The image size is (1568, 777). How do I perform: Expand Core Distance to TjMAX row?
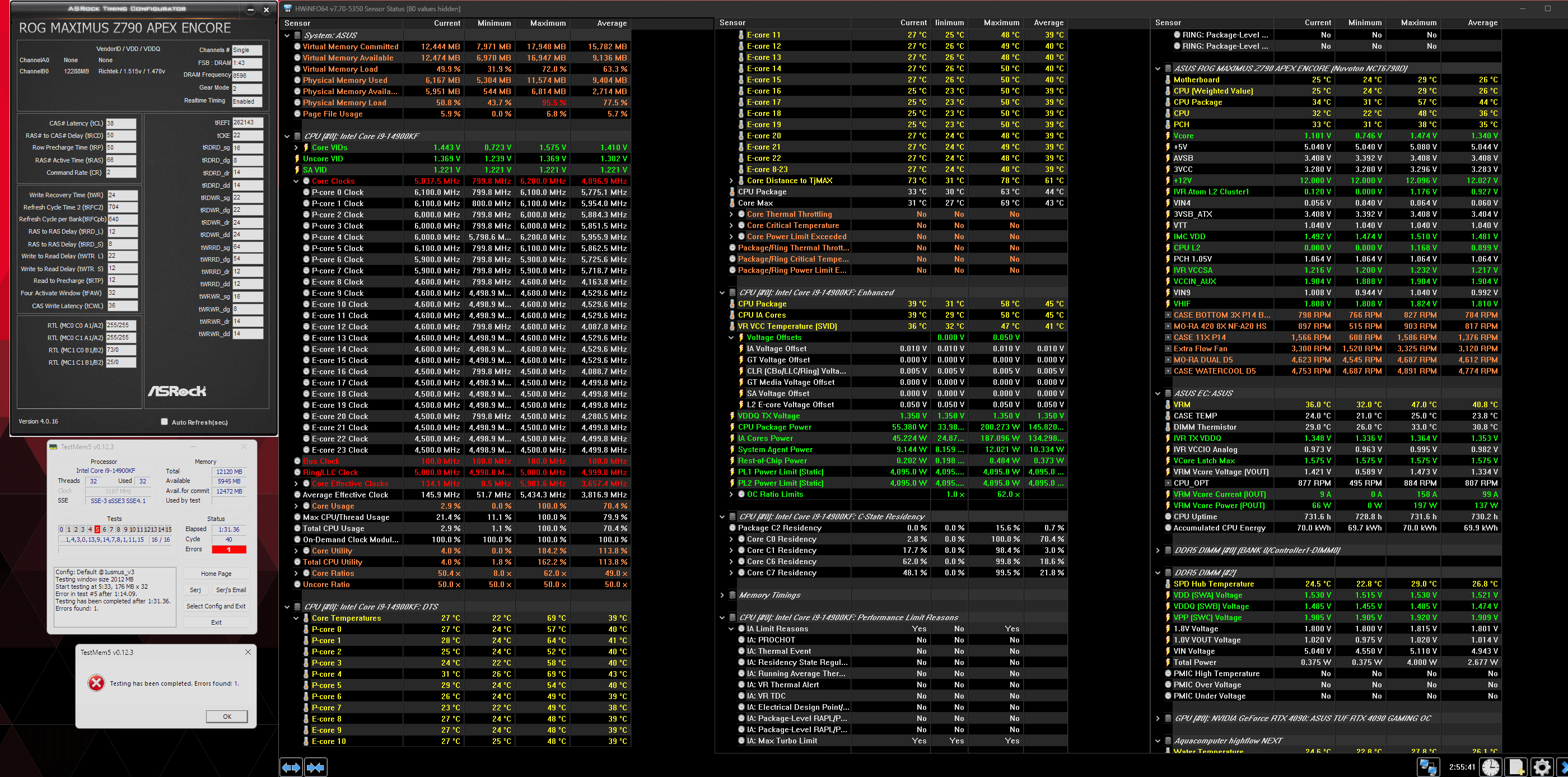(732, 180)
